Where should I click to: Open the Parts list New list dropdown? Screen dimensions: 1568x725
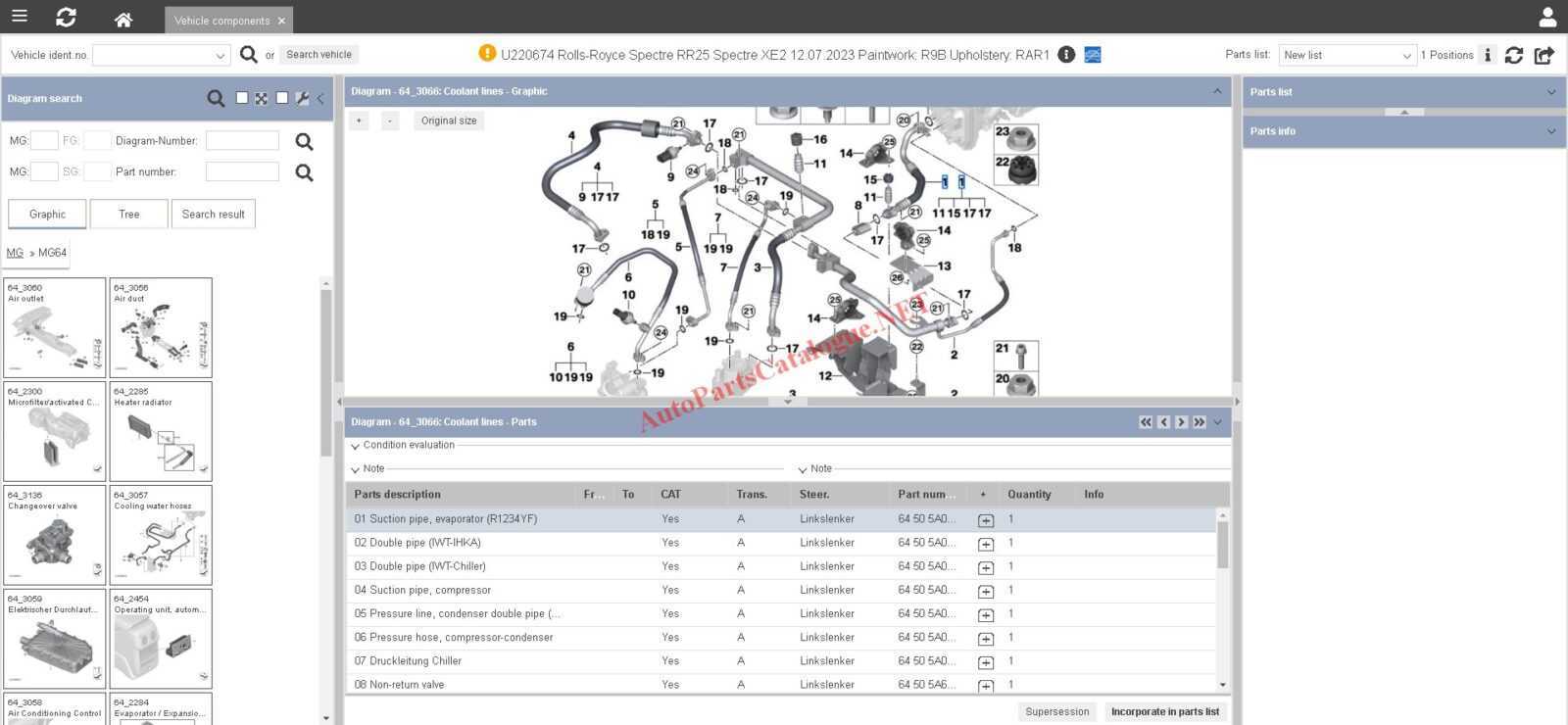click(1407, 56)
